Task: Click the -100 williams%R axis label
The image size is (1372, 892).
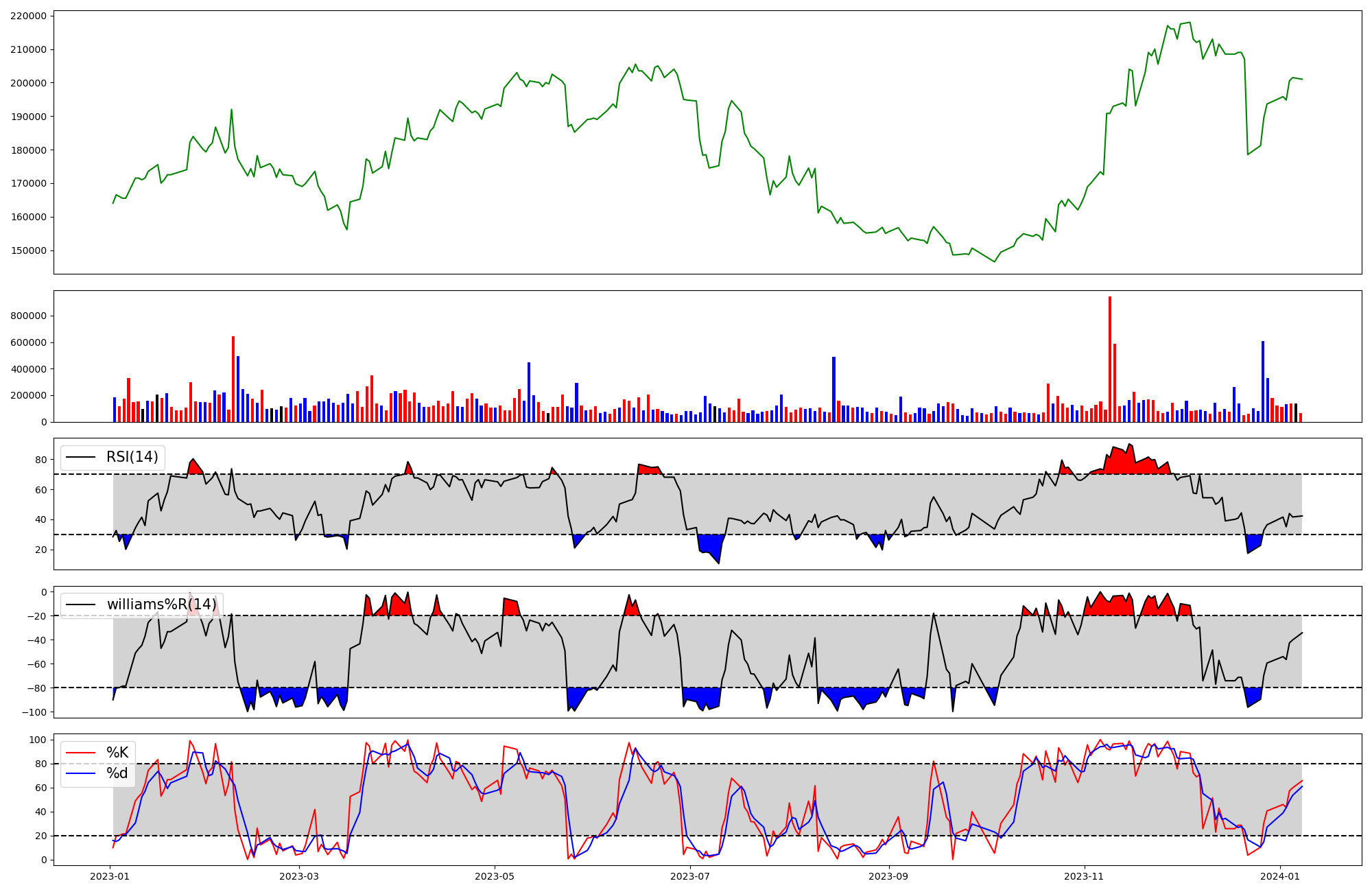Action: [34, 712]
